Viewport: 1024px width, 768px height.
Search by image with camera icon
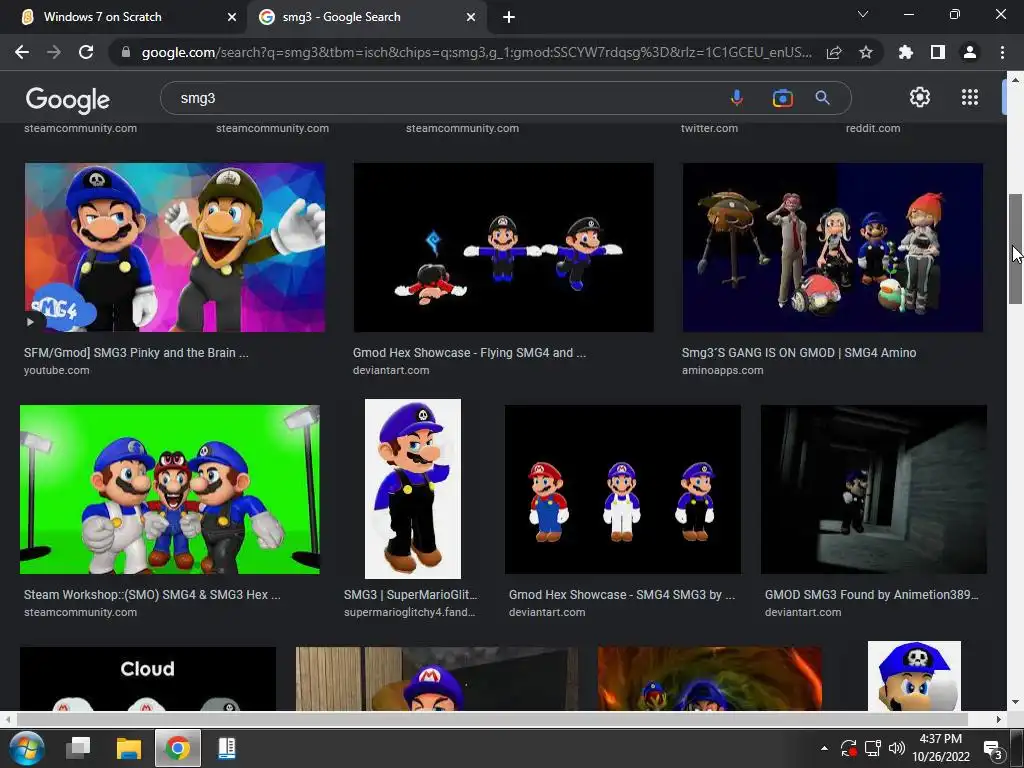pyautogui.click(x=782, y=98)
